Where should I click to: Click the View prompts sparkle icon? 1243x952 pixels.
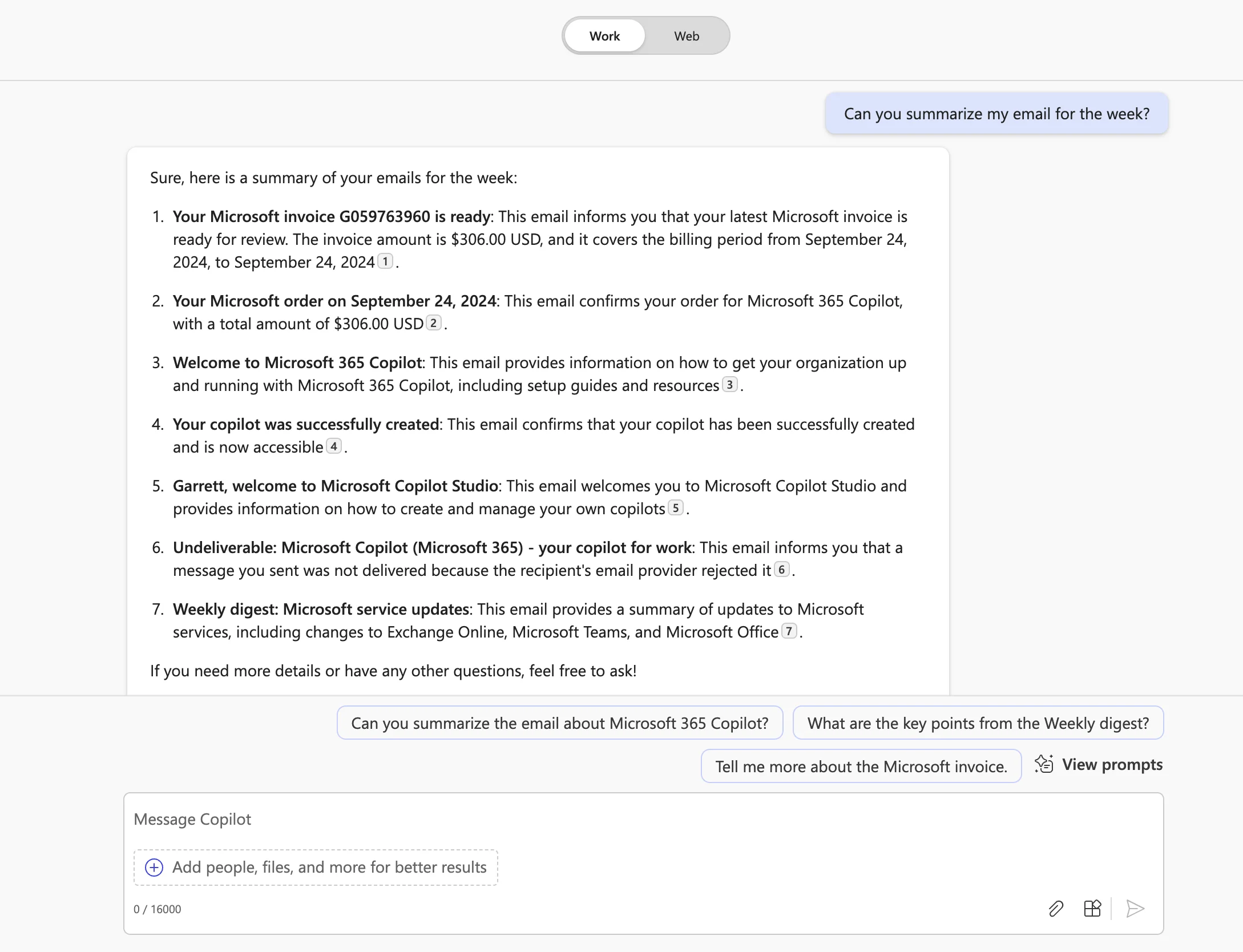[x=1044, y=764]
